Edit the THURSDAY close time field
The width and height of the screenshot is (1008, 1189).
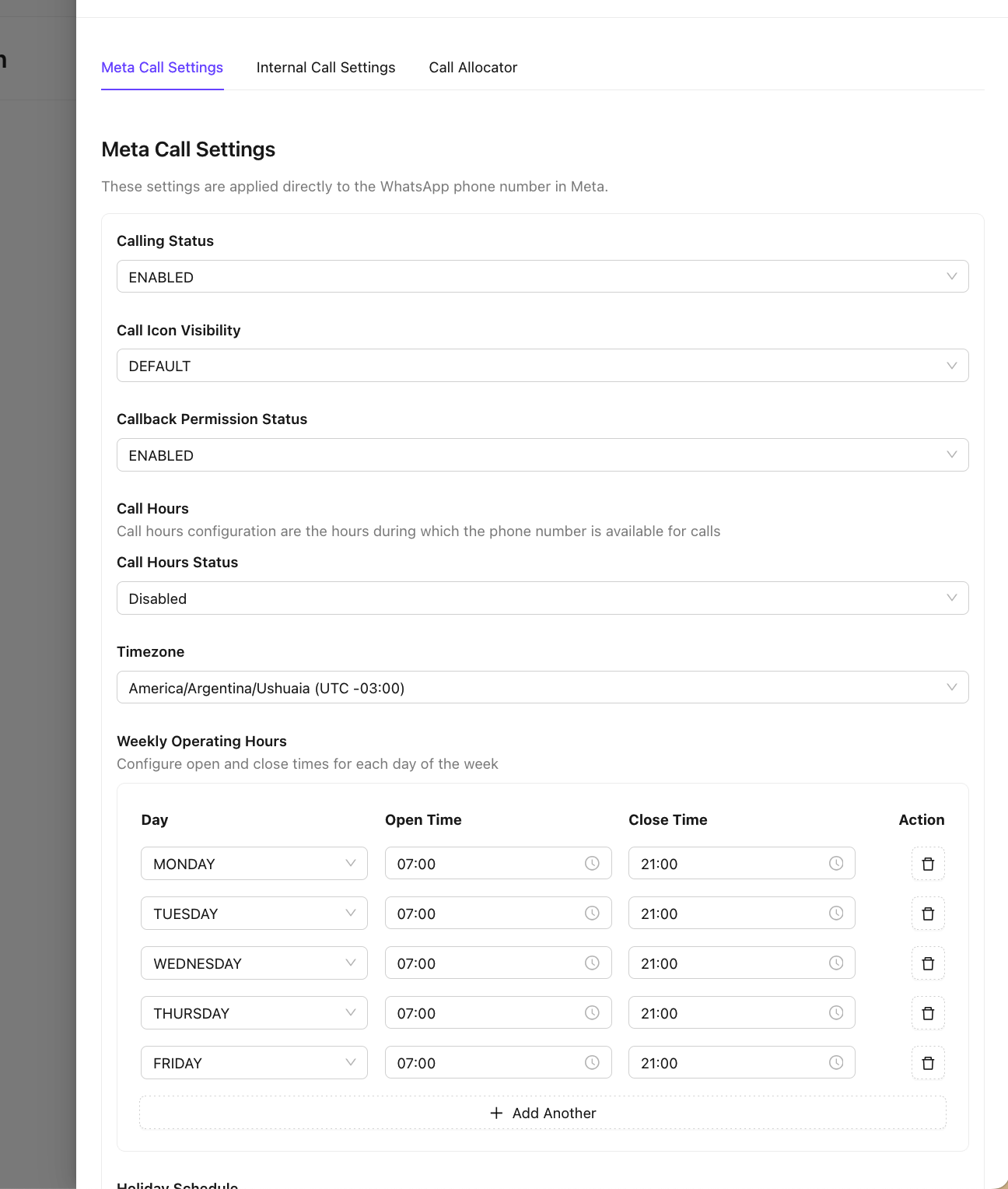(742, 1012)
